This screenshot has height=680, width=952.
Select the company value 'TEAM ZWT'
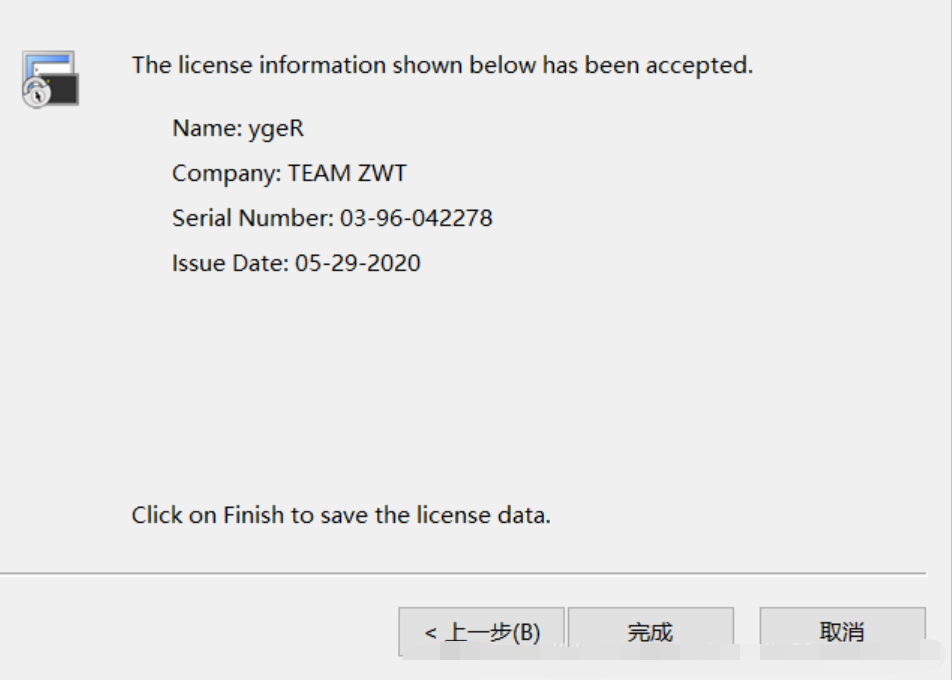[x=347, y=173]
